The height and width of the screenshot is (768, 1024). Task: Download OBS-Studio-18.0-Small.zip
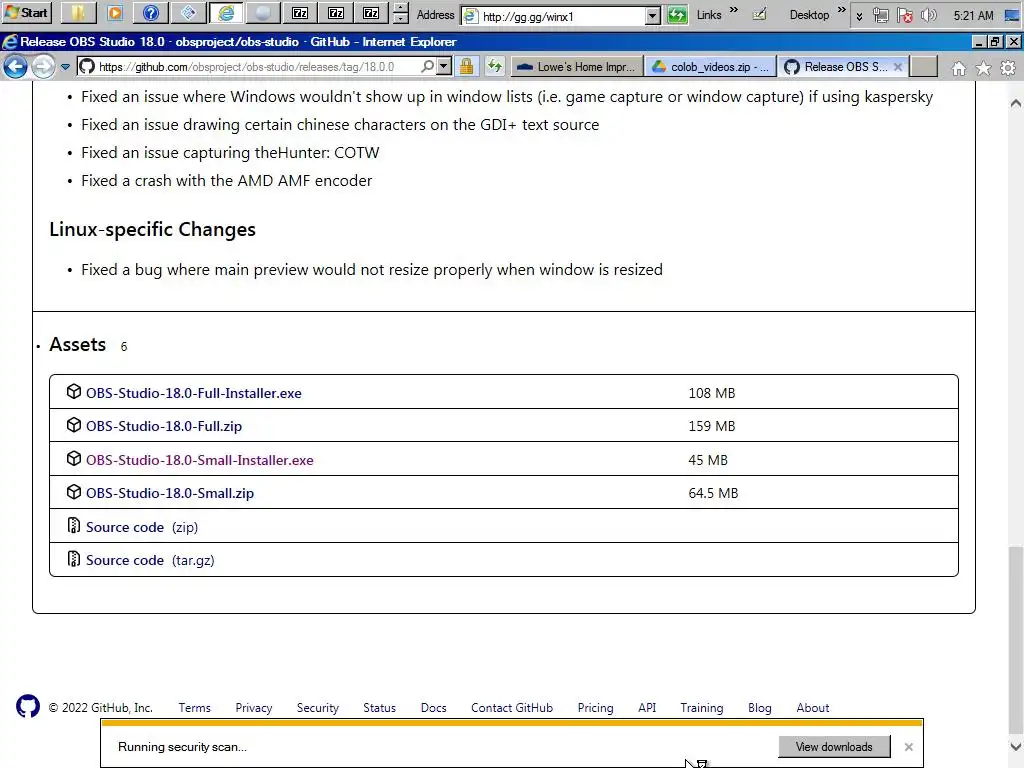tap(170, 493)
